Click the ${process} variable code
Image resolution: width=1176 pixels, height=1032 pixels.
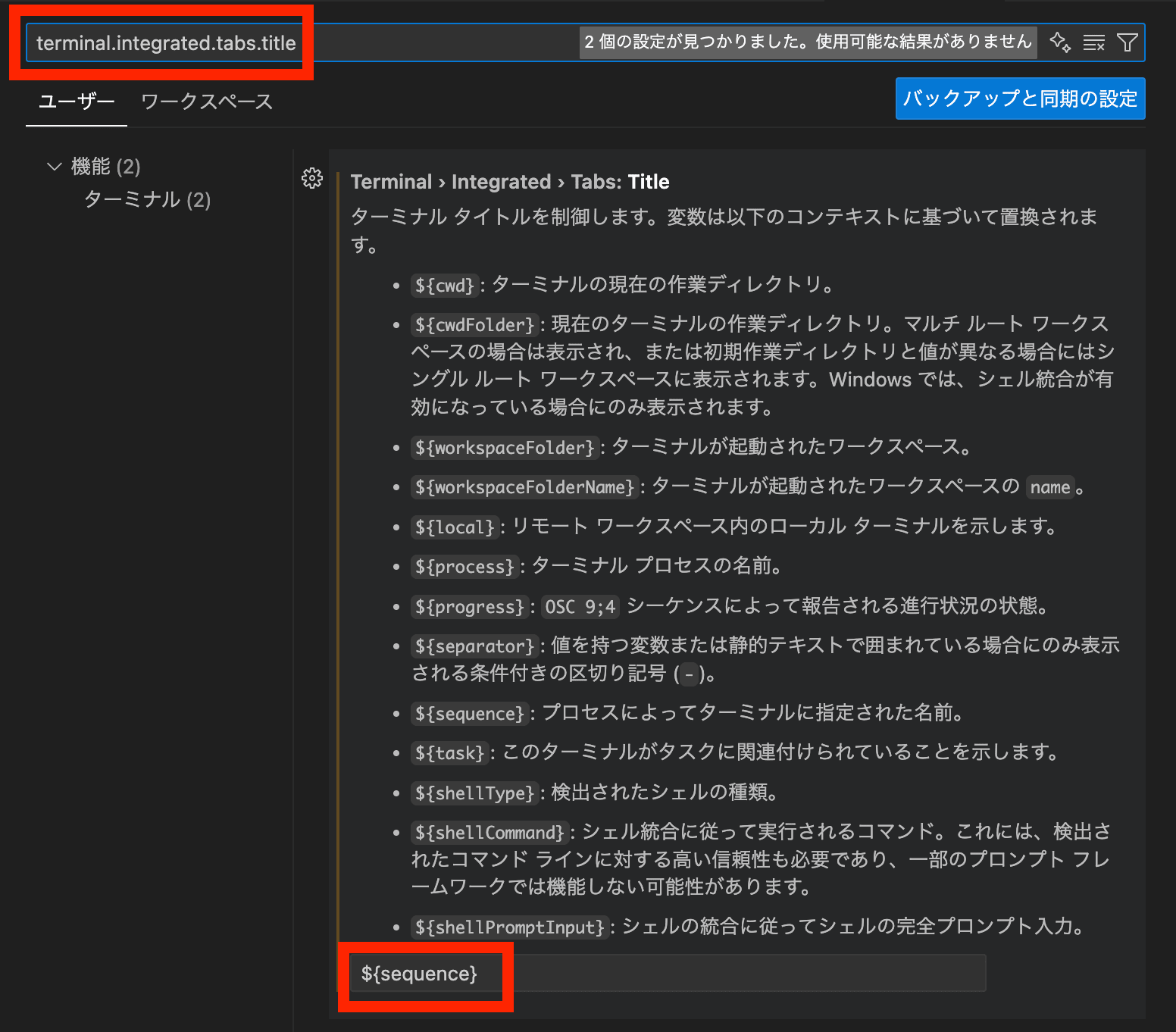pos(464,567)
